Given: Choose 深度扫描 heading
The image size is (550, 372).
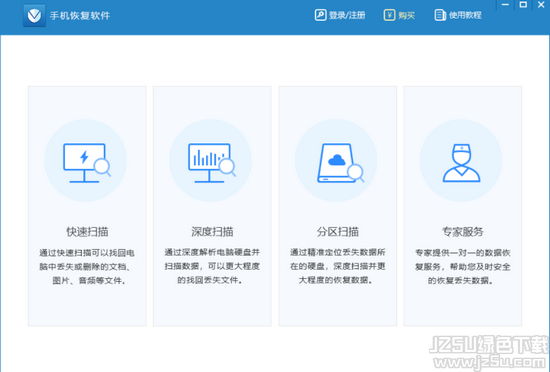Looking at the screenshot, I should pyautogui.click(x=212, y=232).
